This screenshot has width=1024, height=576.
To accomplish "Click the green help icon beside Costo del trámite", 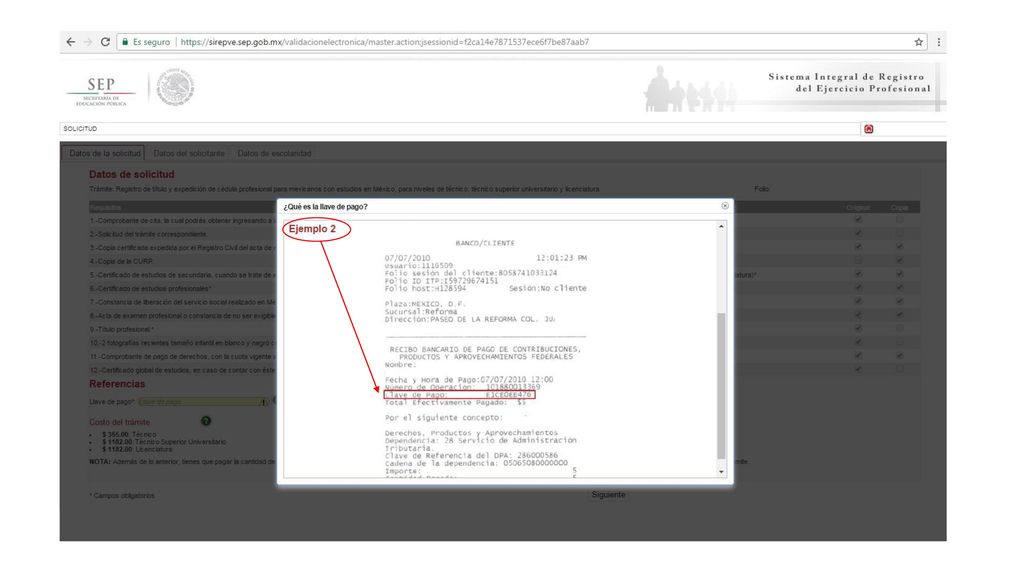I will pyautogui.click(x=206, y=421).
